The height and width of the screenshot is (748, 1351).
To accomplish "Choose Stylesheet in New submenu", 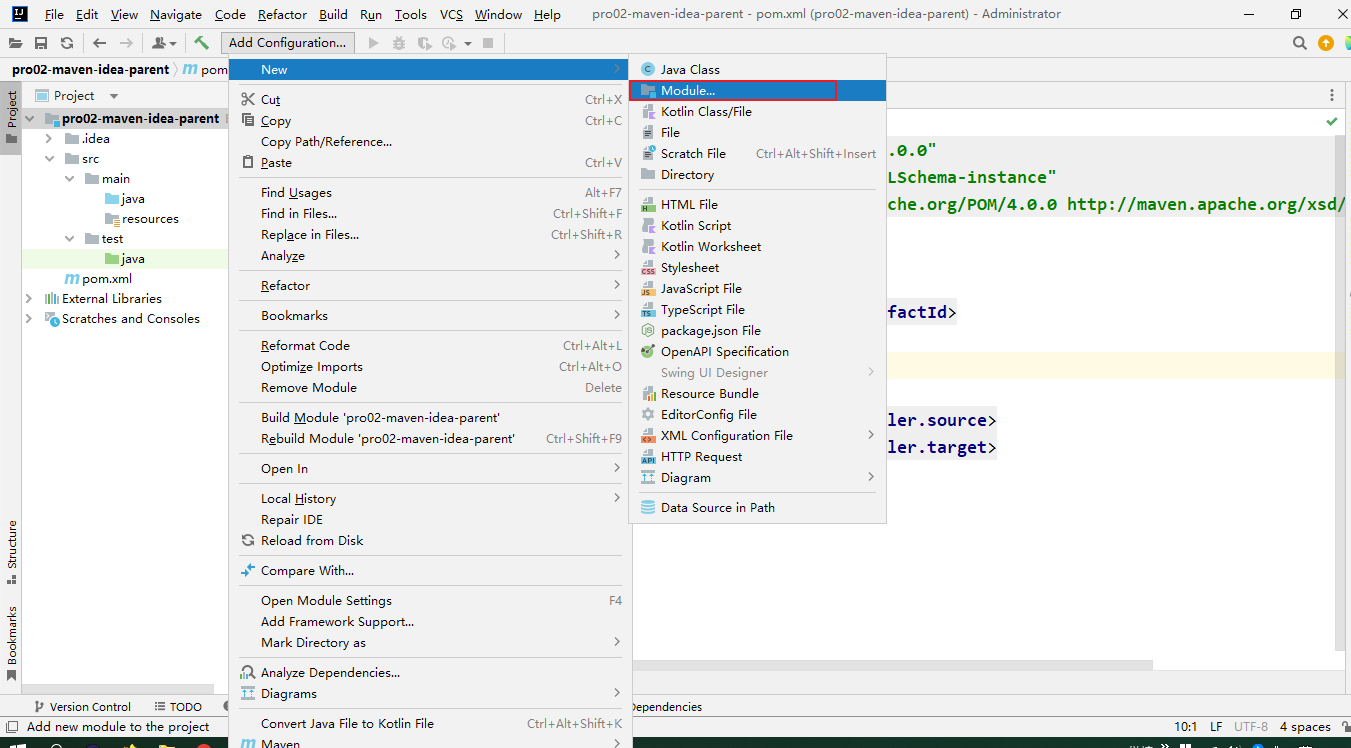I will tap(757, 267).
